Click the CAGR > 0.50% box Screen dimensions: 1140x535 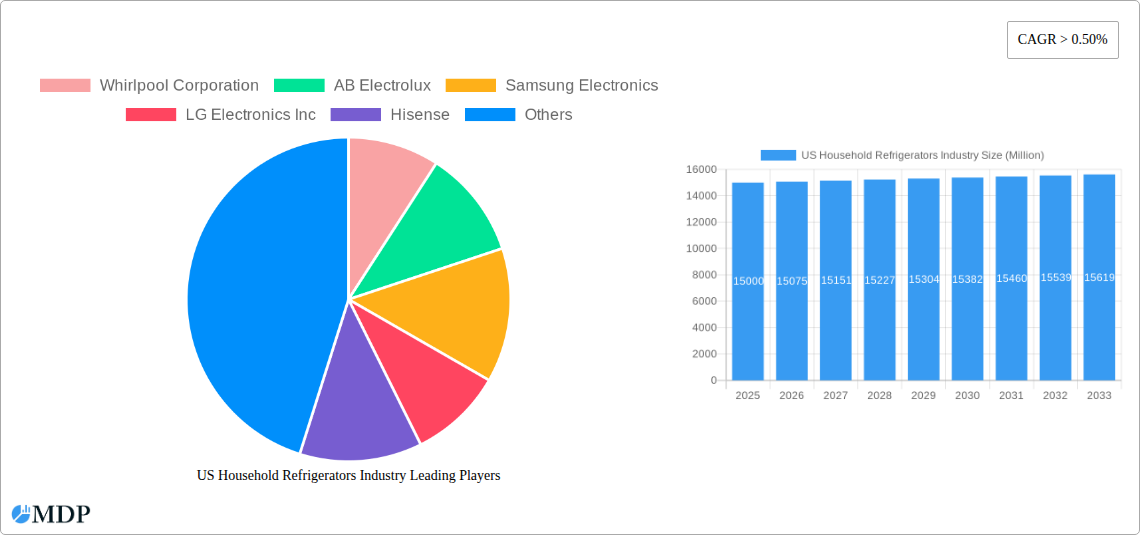[x=1062, y=40]
